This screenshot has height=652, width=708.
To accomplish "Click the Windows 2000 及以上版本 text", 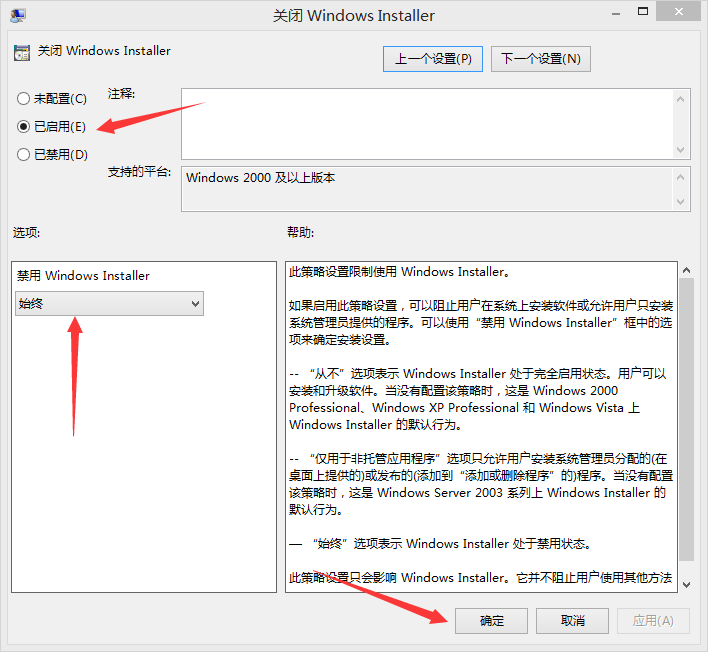I will click(261, 177).
